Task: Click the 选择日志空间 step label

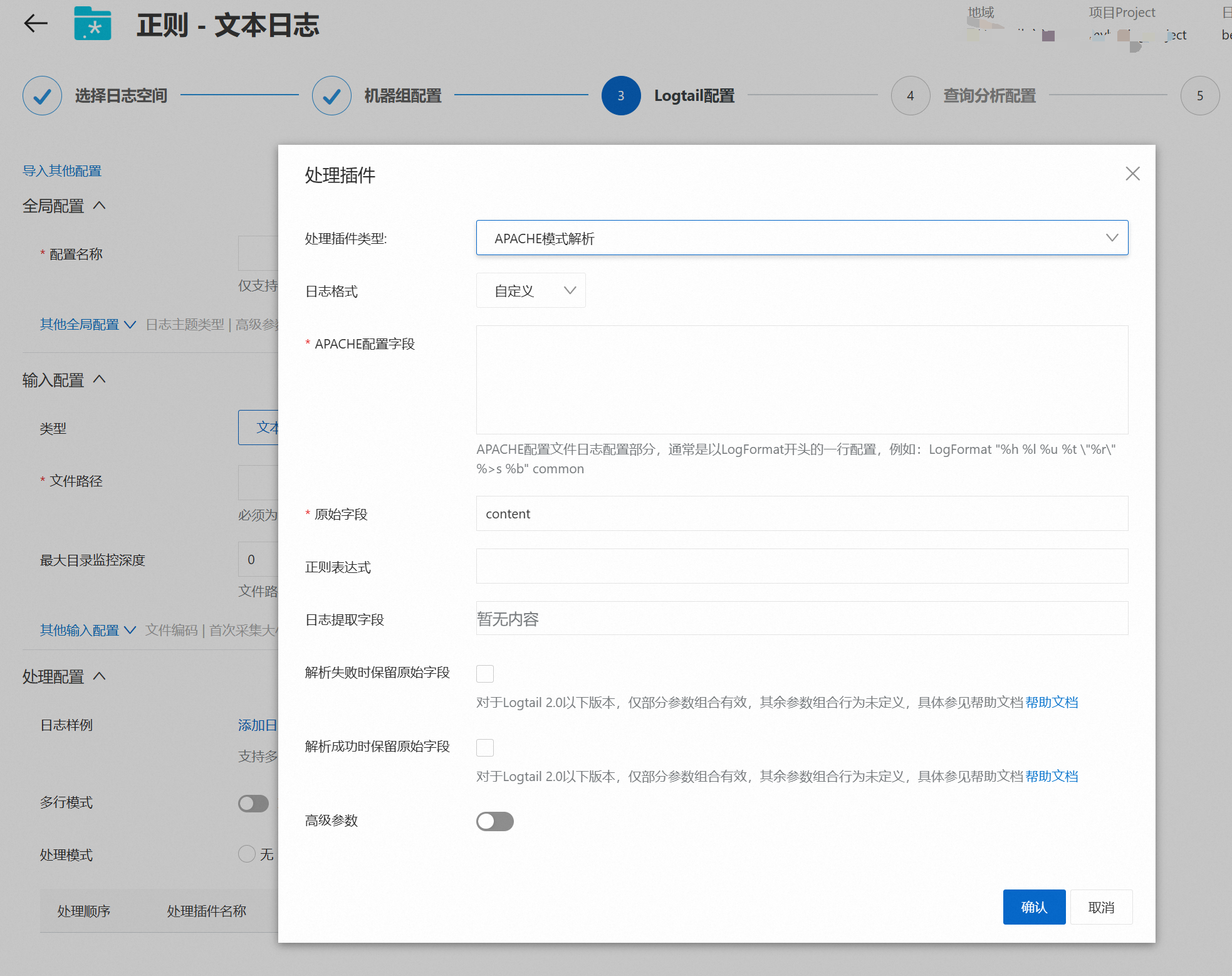Action: pyautogui.click(x=121, y=95)
